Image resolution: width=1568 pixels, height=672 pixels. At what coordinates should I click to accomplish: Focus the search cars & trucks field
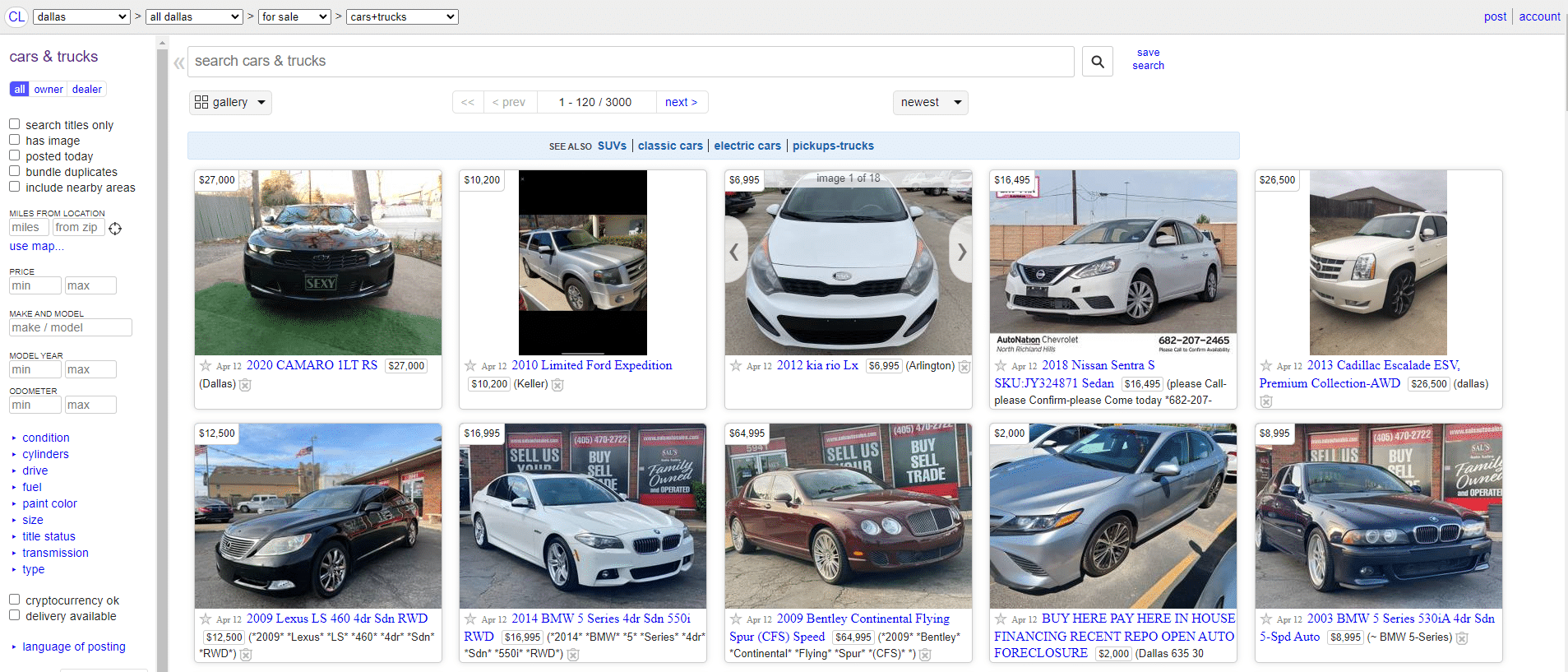click(631, 62)
